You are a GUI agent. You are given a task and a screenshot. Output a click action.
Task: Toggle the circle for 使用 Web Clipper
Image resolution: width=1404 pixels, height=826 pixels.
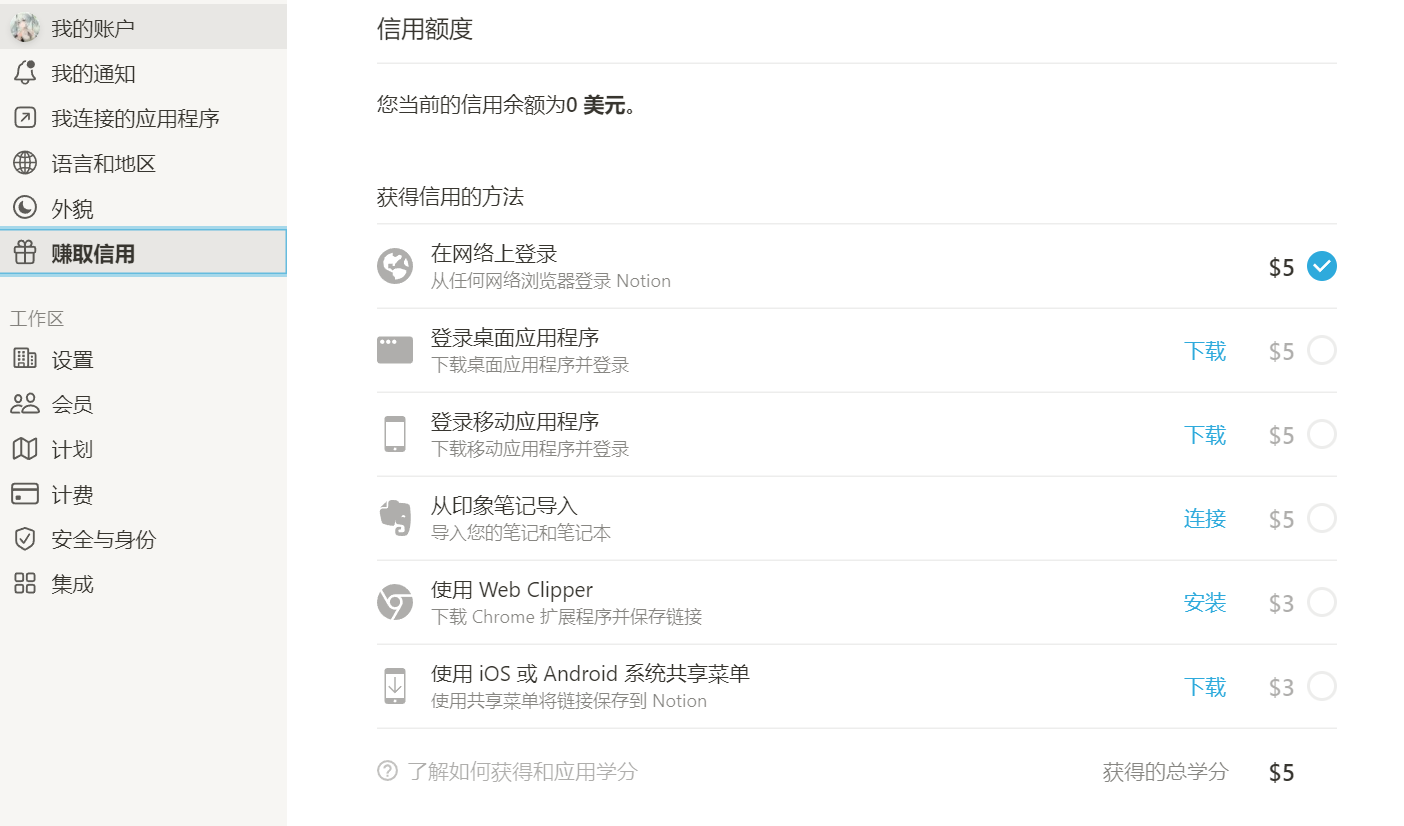pyautogui.click(x=1322, y=602)
